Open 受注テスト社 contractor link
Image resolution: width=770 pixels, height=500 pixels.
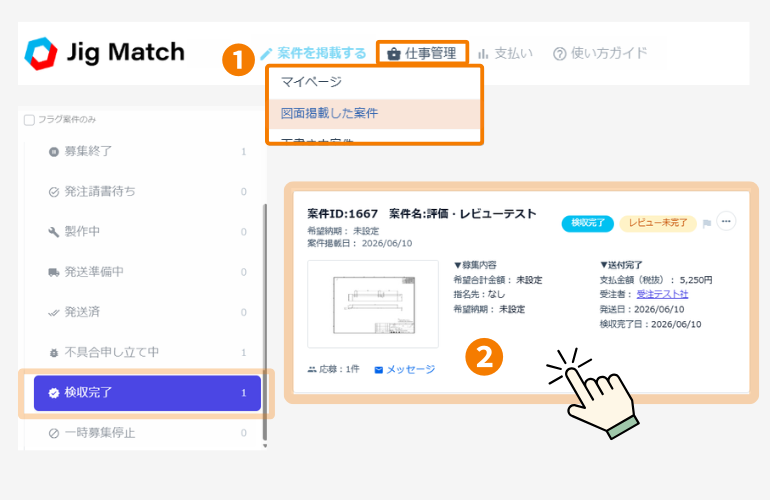tap(662, 294)
